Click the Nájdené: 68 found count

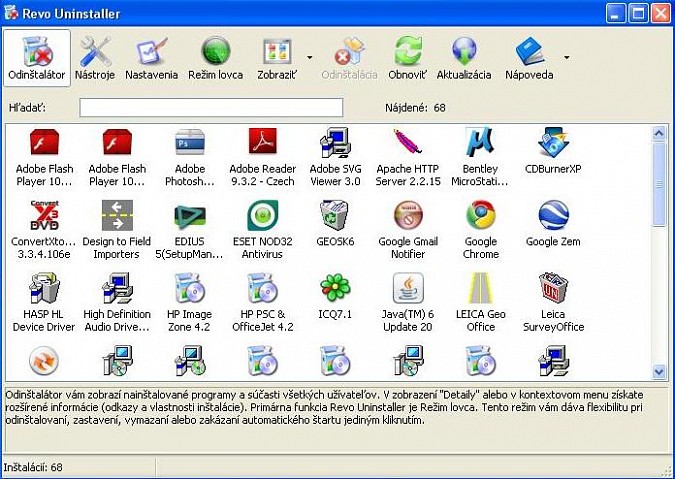(x=415, y=108)
